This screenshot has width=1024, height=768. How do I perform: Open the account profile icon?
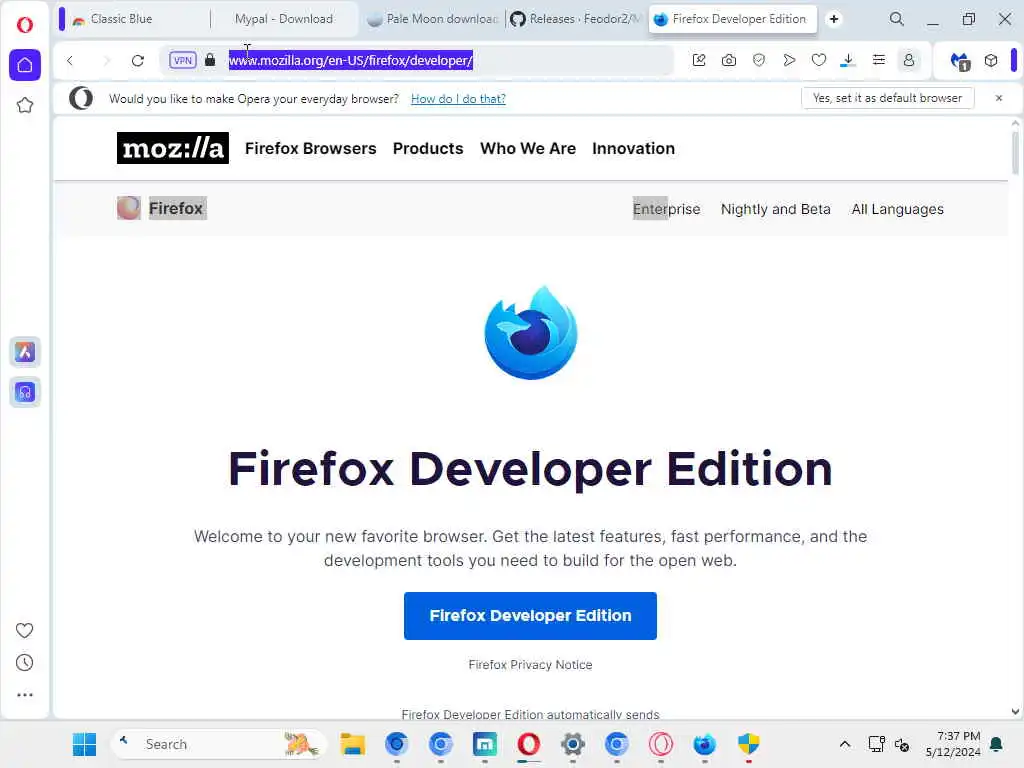[x=908, y=60]
